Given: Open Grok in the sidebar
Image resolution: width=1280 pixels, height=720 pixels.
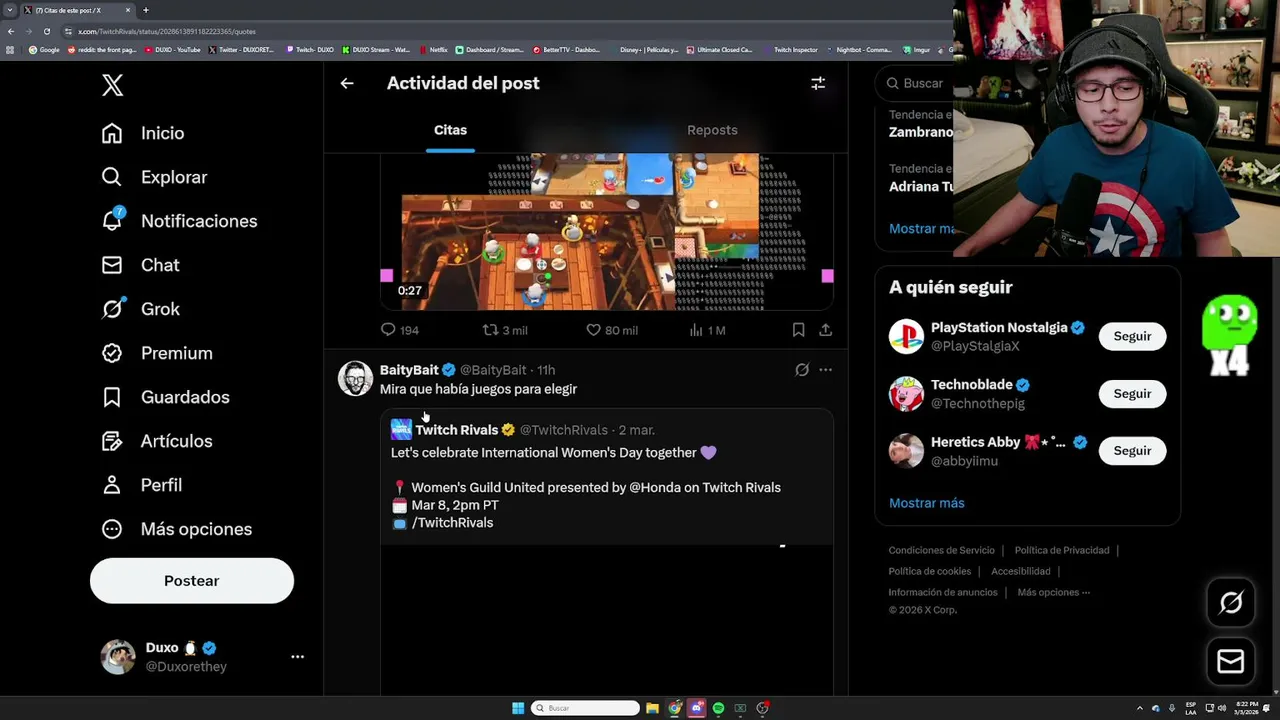Looking at the screenshot, I should 141,309.
